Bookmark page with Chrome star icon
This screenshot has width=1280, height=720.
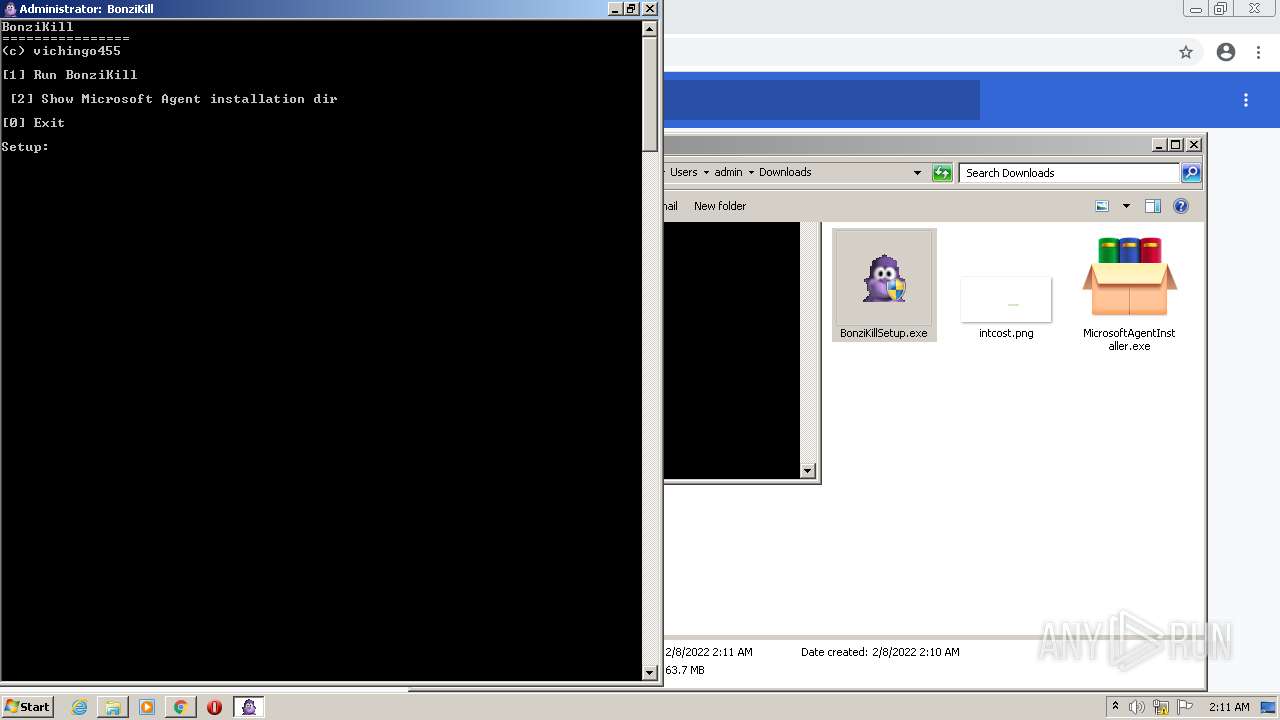click(1186, 52)
